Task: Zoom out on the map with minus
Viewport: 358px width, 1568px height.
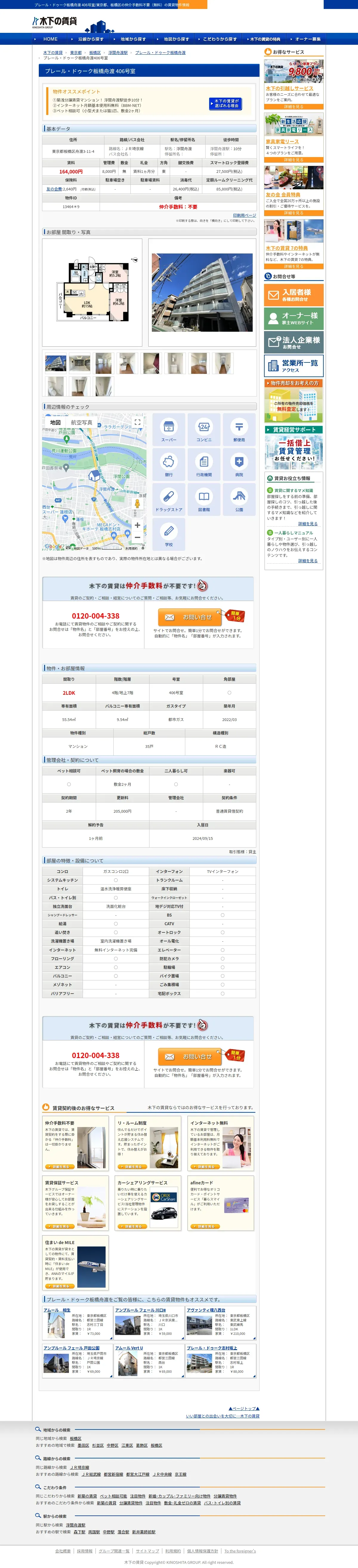Action: tap(137, 537)
